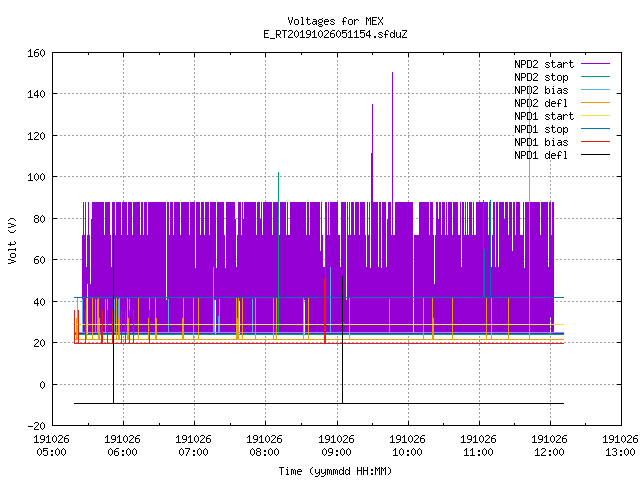This screenshot has height=480, width=640.
Task: Click the Volt (V) y-axis label
Action: tap(13, 240)
